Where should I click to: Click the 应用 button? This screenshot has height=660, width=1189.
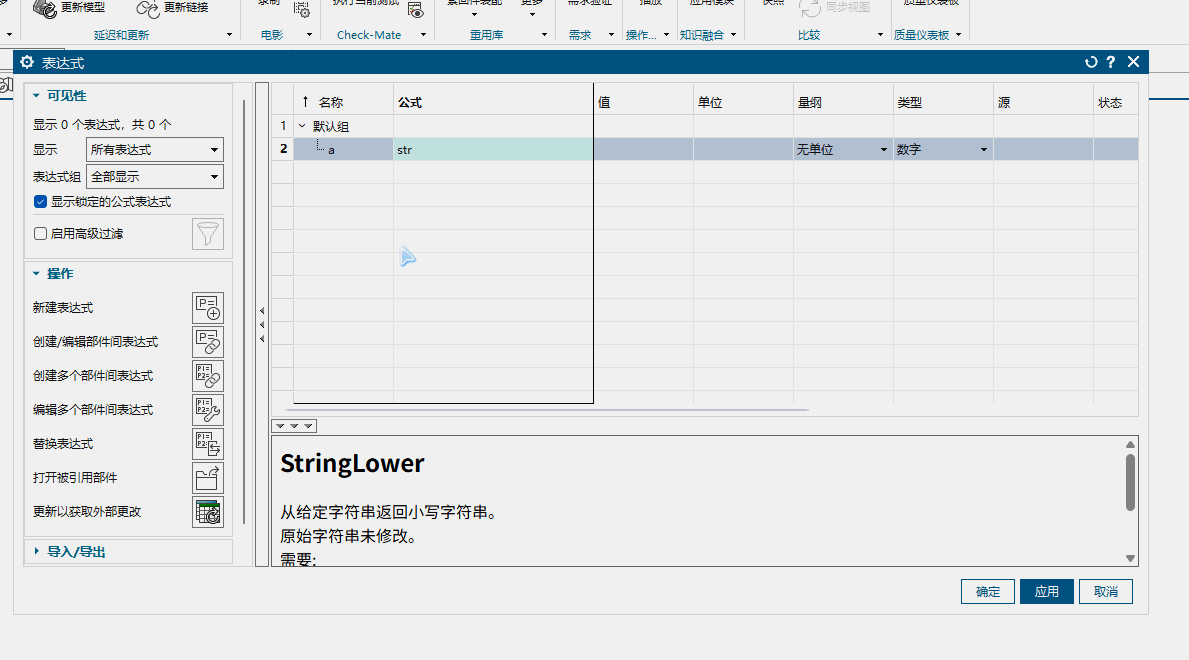point(1046,592)
